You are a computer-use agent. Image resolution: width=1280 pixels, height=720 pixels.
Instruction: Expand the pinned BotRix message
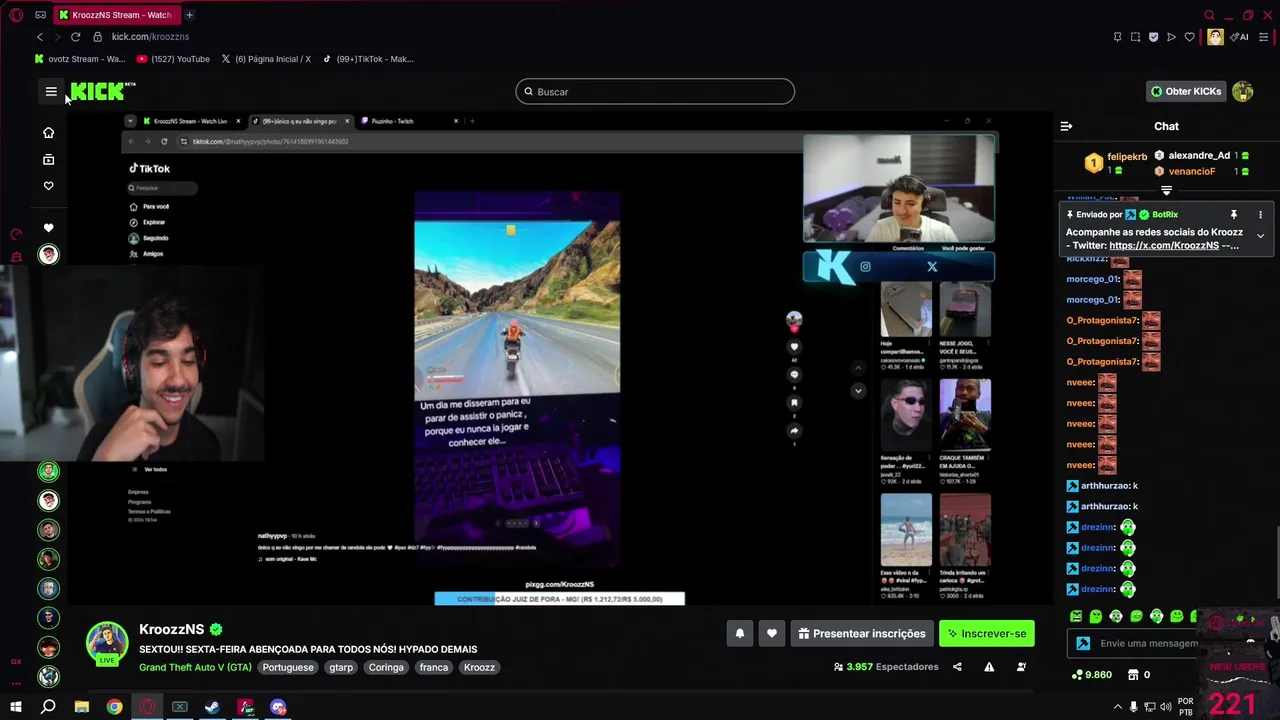coord(1260,236)
